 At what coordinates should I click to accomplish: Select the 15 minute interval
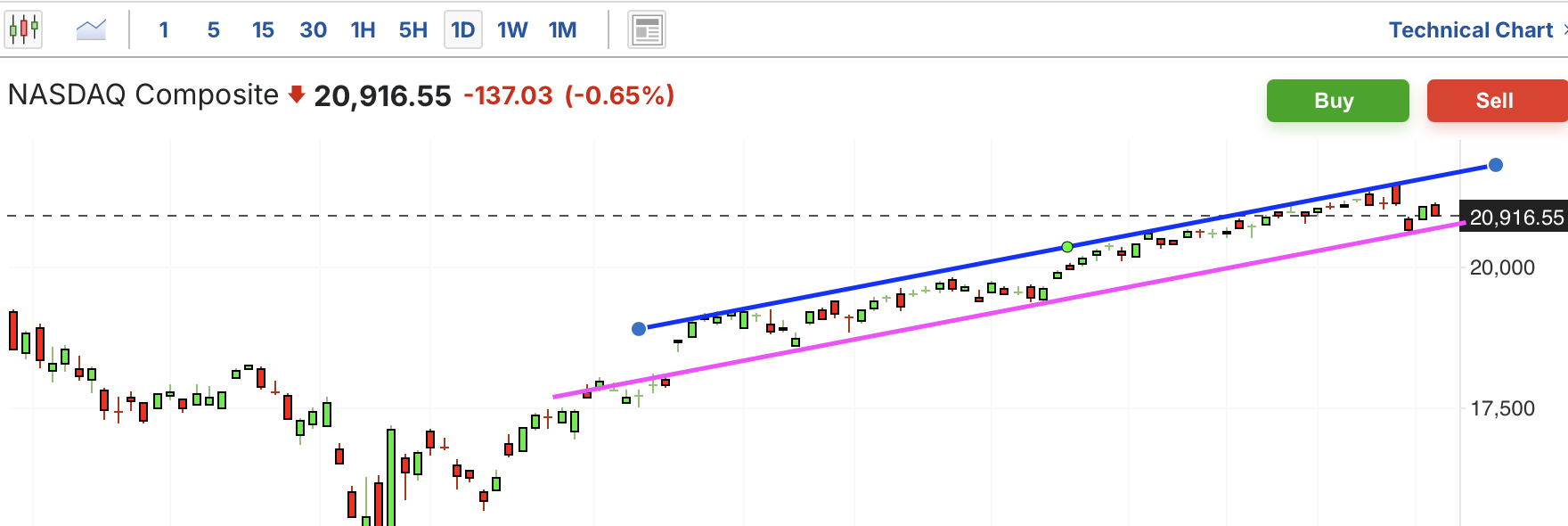point(263,30)
